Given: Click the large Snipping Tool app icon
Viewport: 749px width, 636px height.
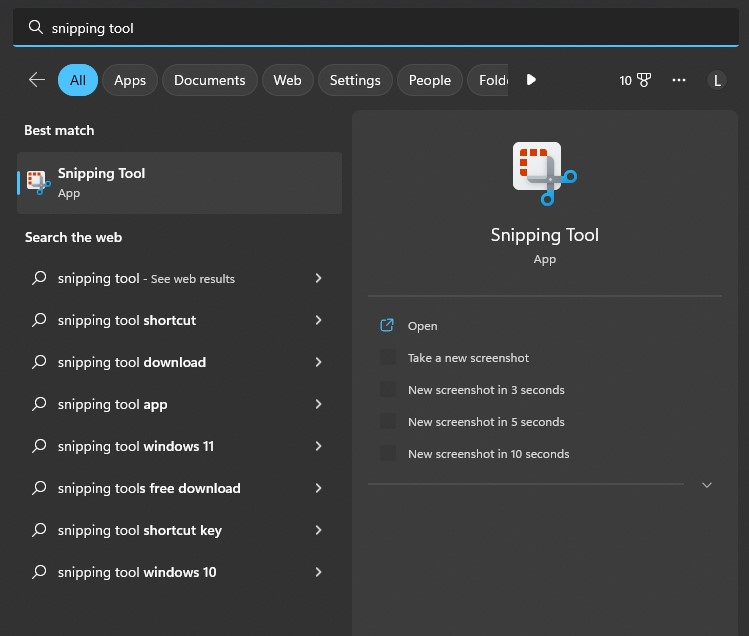Looking at the screenshot, I should pos(545,174).
